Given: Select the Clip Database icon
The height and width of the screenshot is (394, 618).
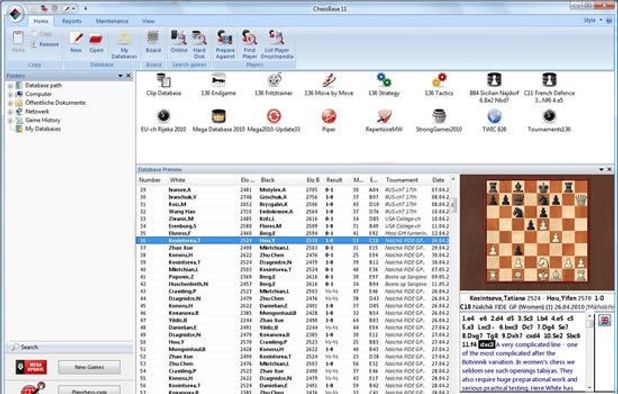Looking at the screenshot, I should click(164, 85).
